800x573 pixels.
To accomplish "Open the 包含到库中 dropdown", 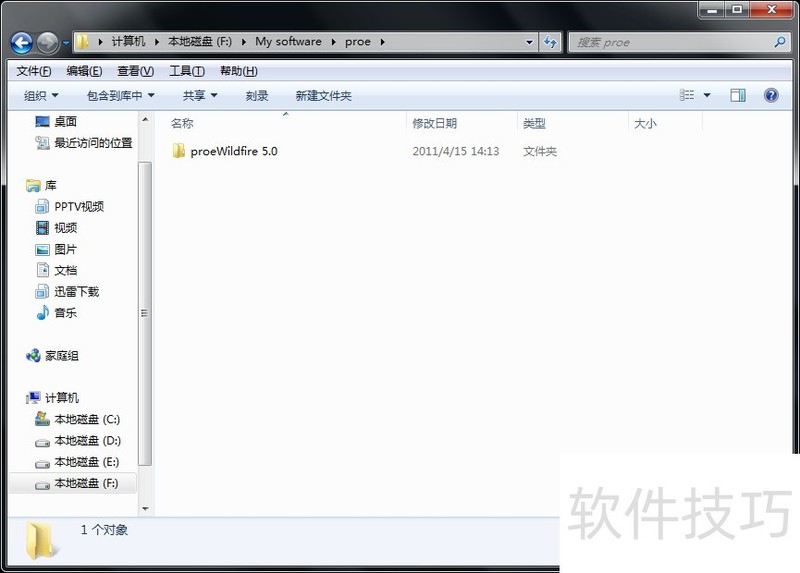I will tap(120, 95).
